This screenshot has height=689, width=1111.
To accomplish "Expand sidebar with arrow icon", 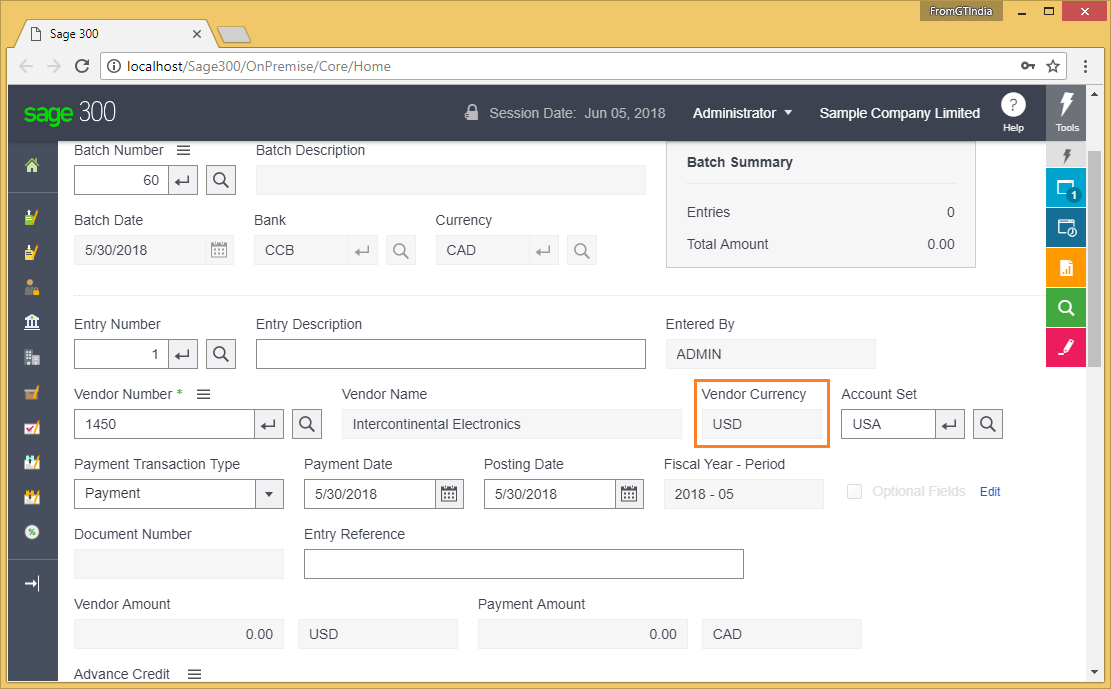I will click(32, 583).
